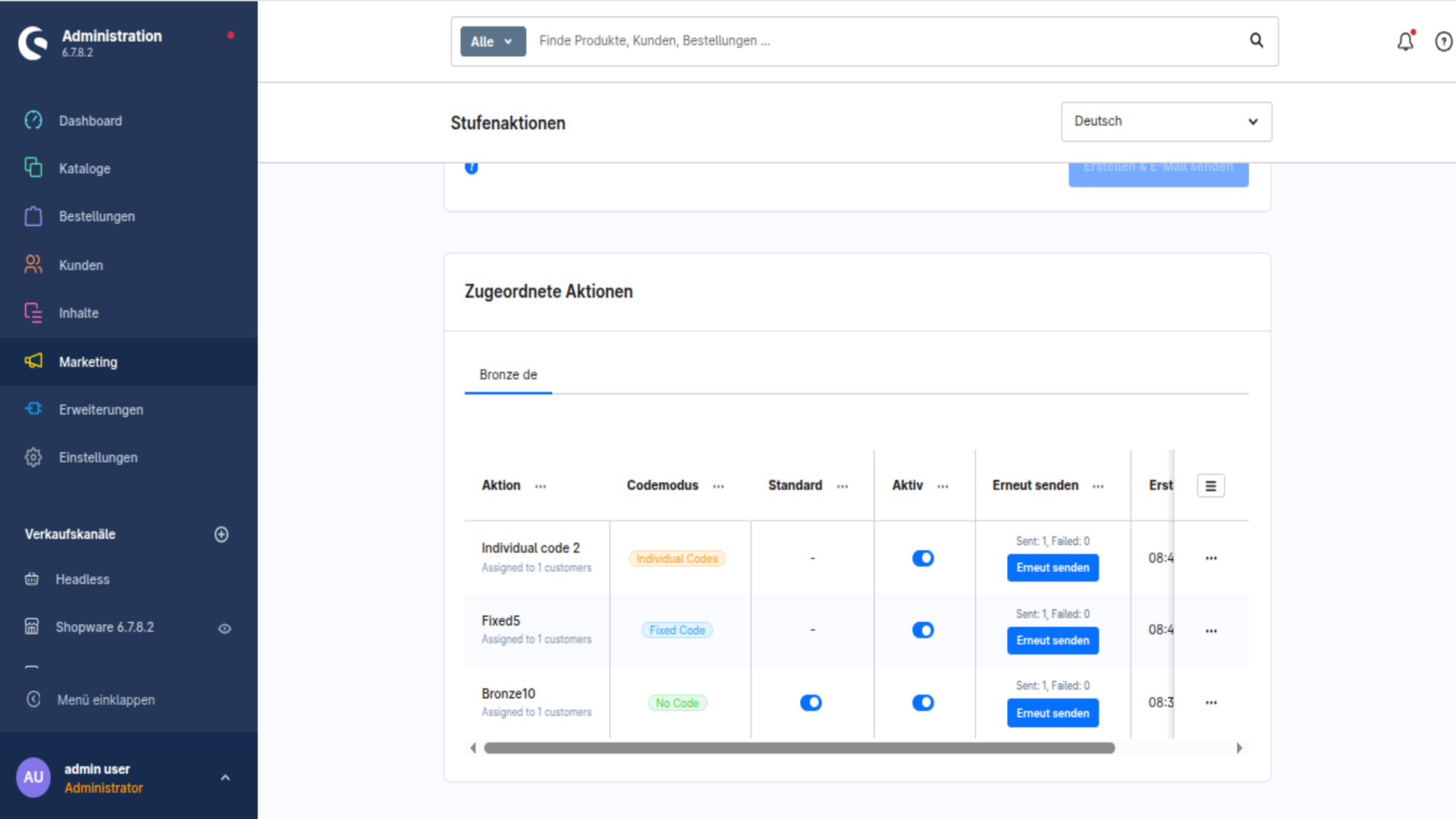Toggle Aktiv switch for Fixed5

(x=923, y=630)
